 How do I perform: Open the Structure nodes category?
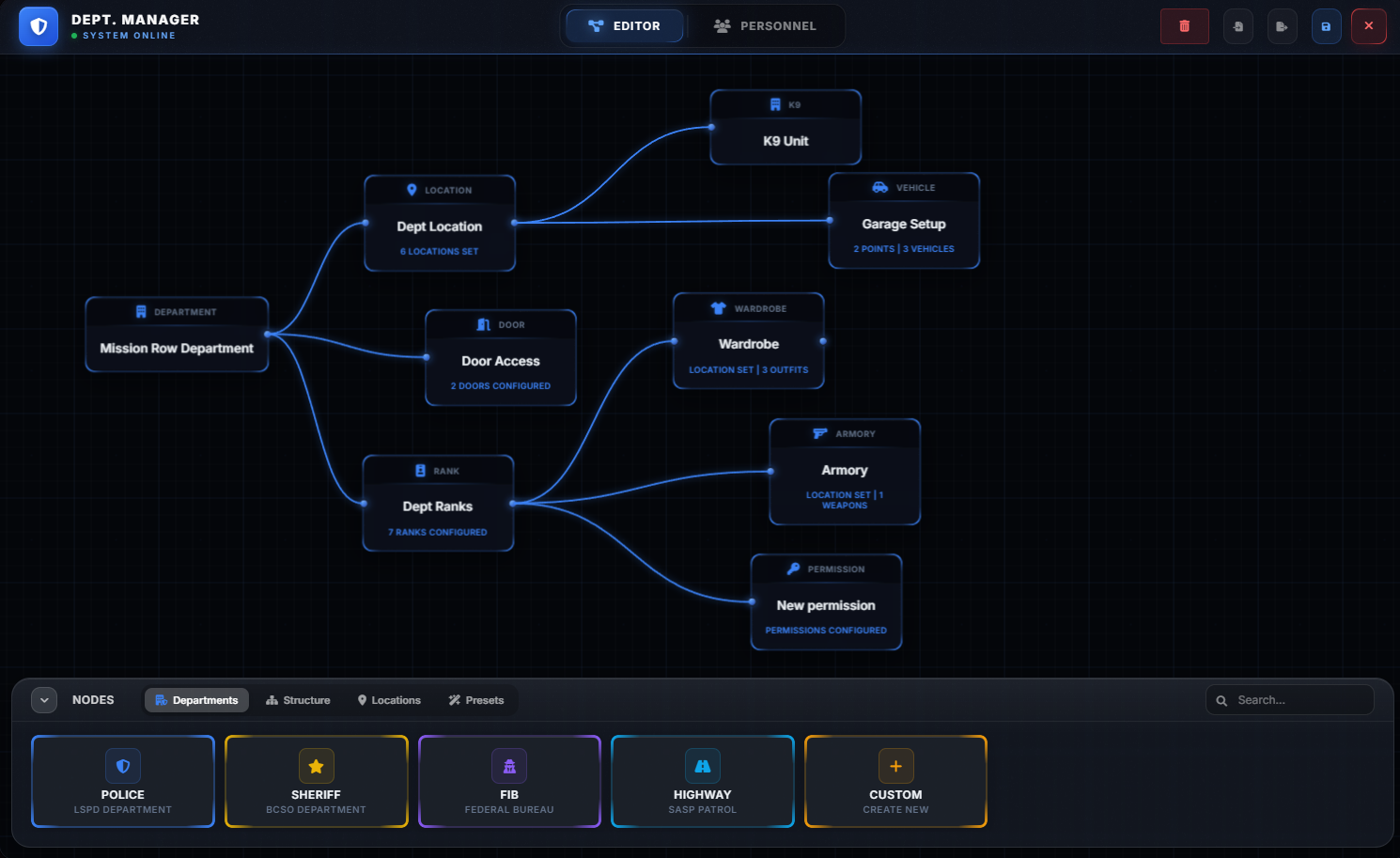pyautogui.click(x=298, y=700)
